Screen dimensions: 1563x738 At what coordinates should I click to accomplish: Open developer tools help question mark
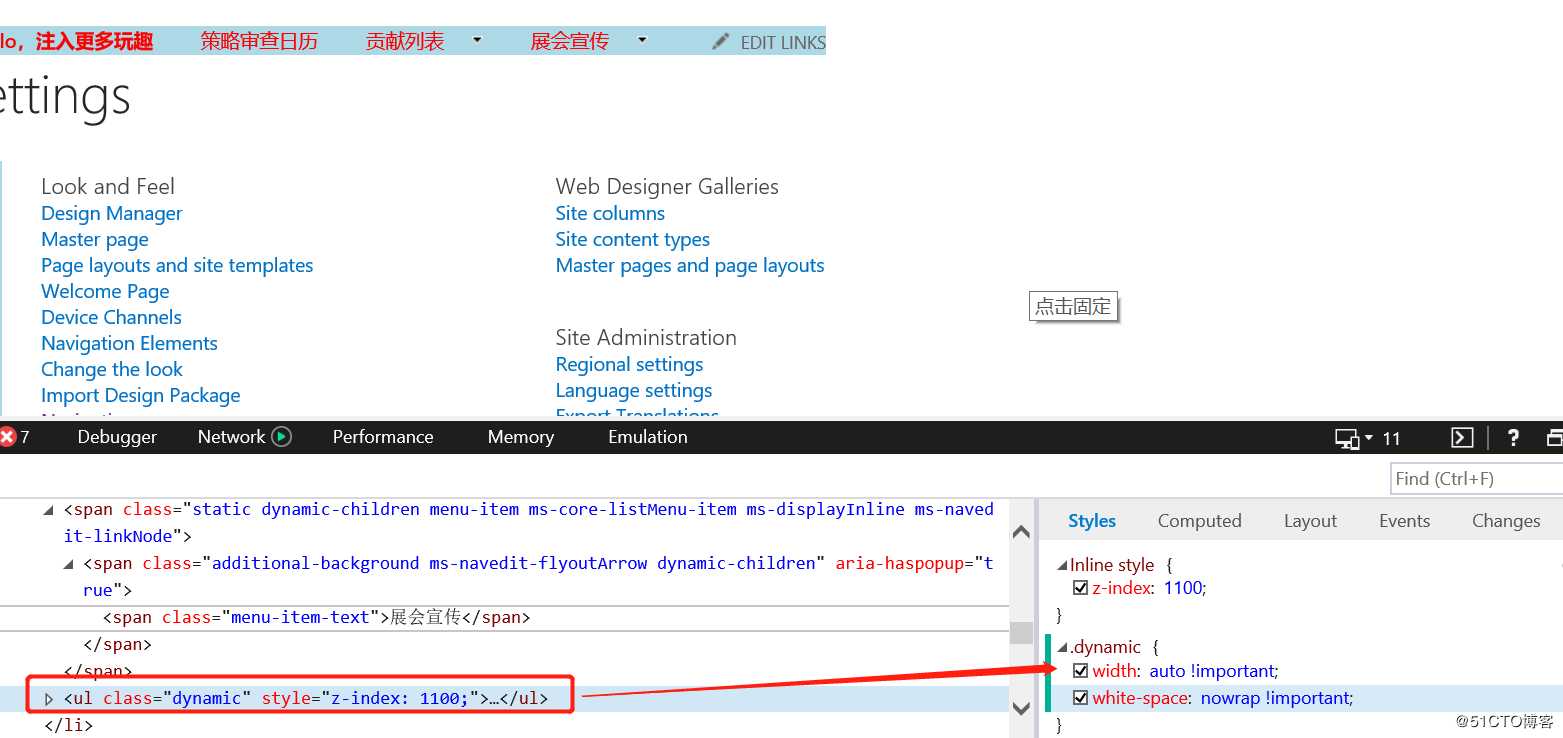(x=1513, y=437)
